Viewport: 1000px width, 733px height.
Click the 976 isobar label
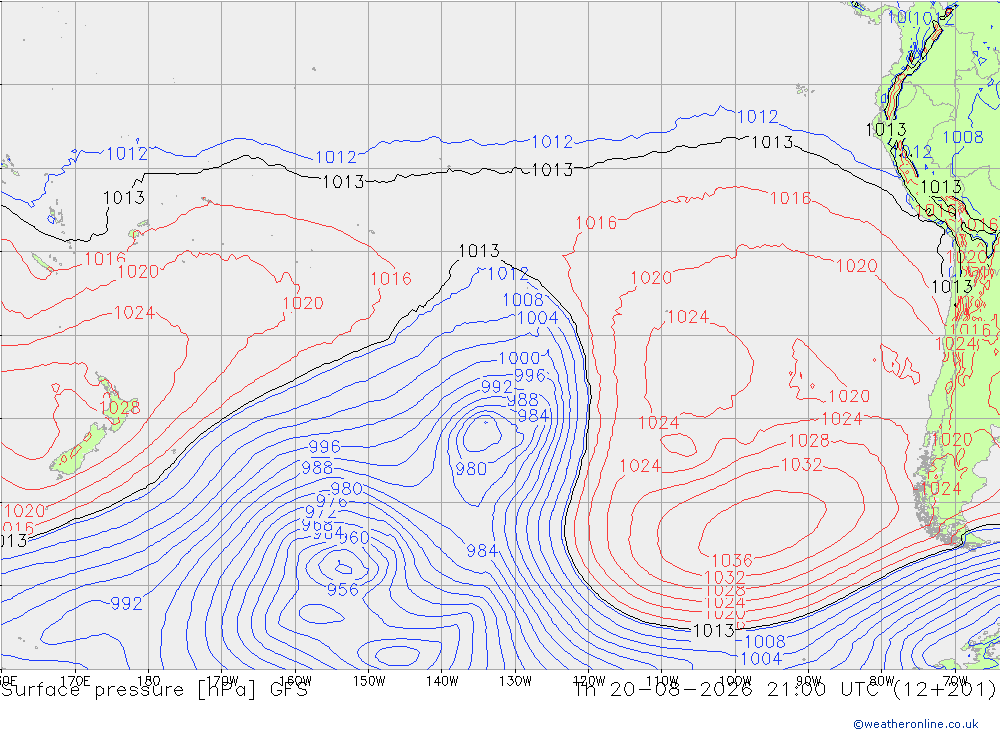coord(332,501)
